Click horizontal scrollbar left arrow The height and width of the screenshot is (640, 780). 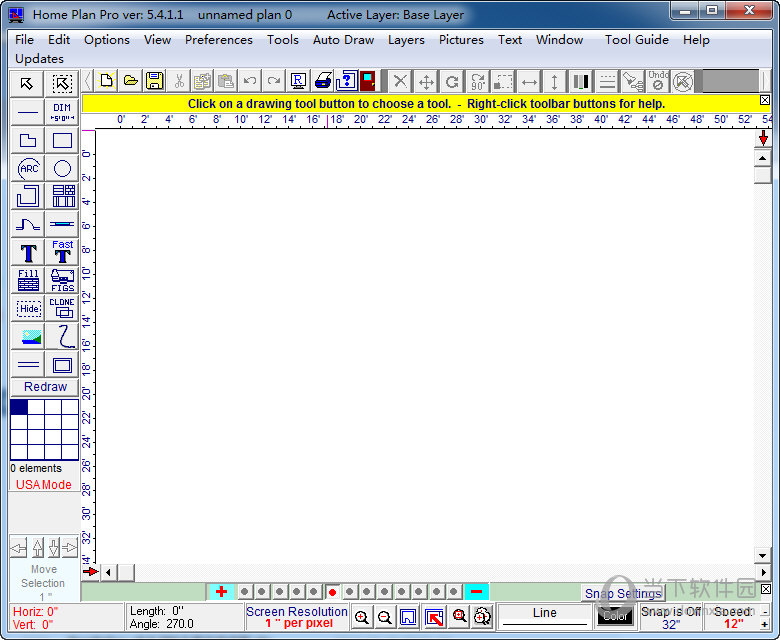point(108,572)
